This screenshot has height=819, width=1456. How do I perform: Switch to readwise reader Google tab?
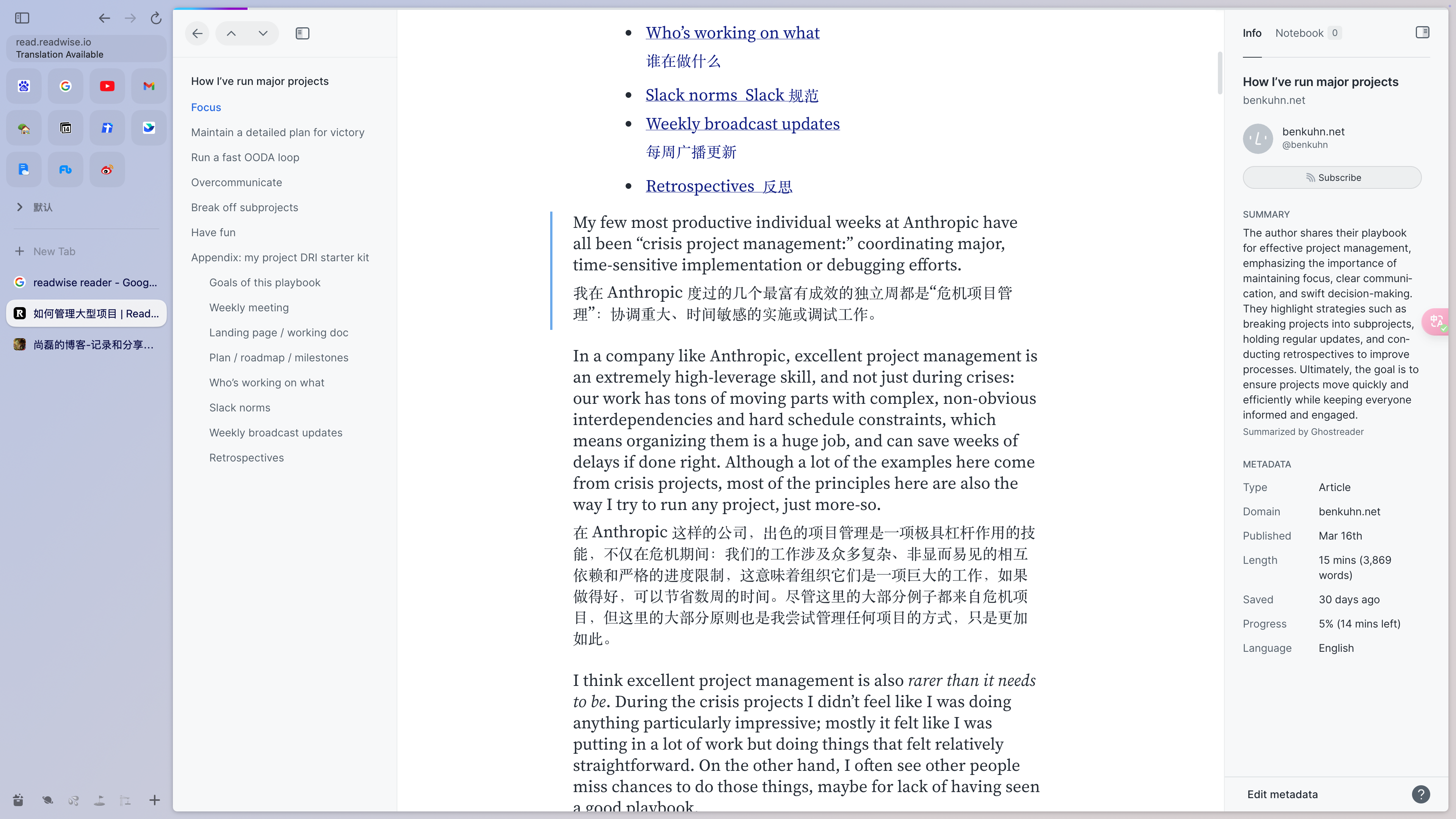(x=86, y=282)
